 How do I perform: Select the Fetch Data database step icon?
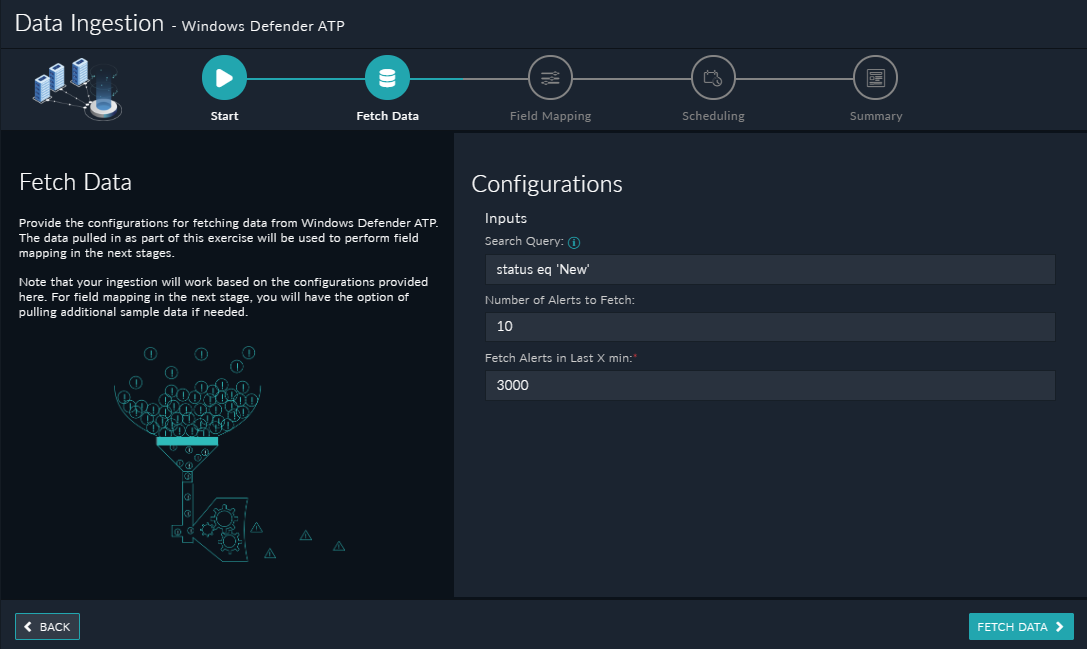point(387,77)
